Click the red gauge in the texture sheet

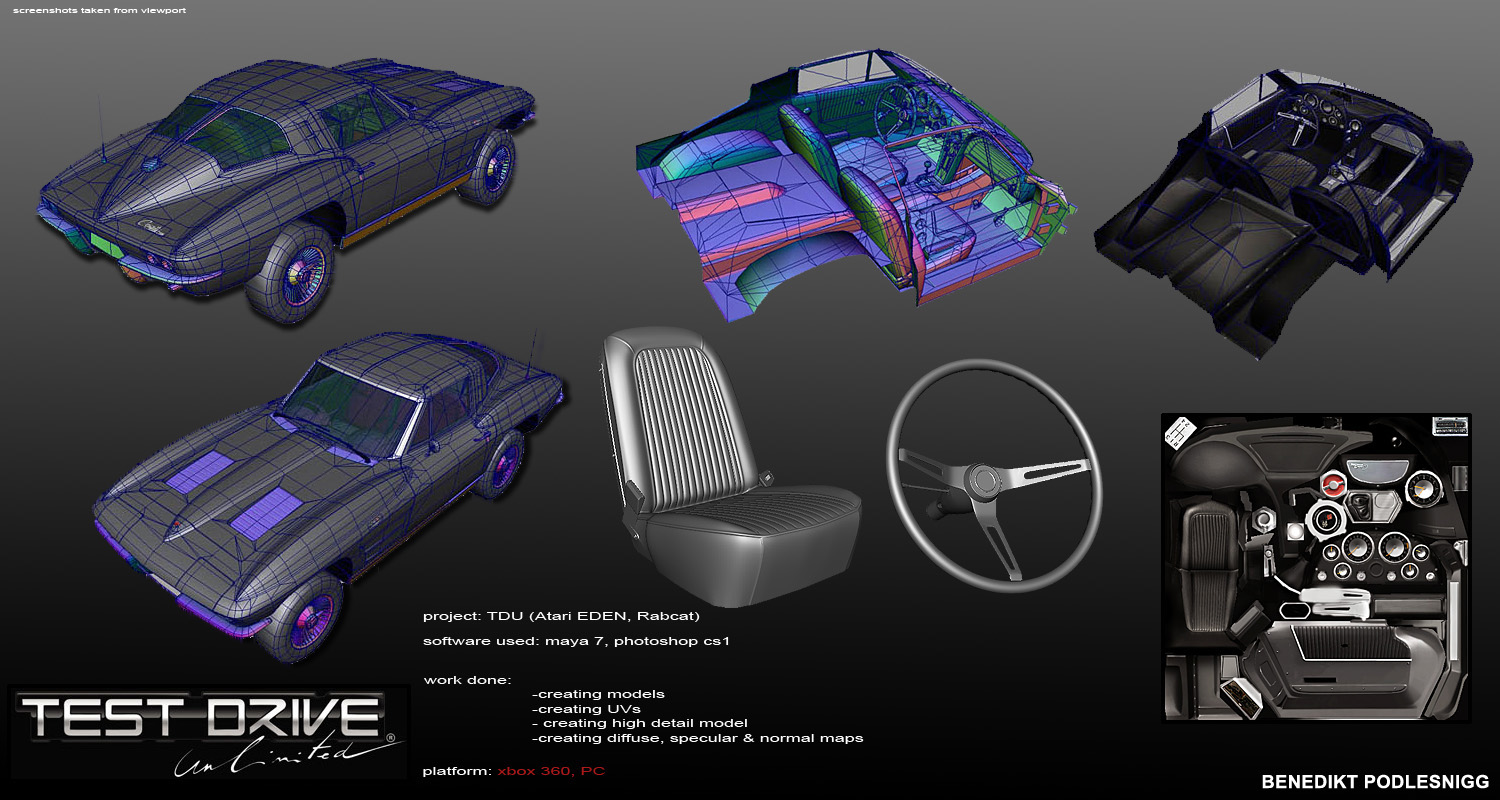(1330, 487)
